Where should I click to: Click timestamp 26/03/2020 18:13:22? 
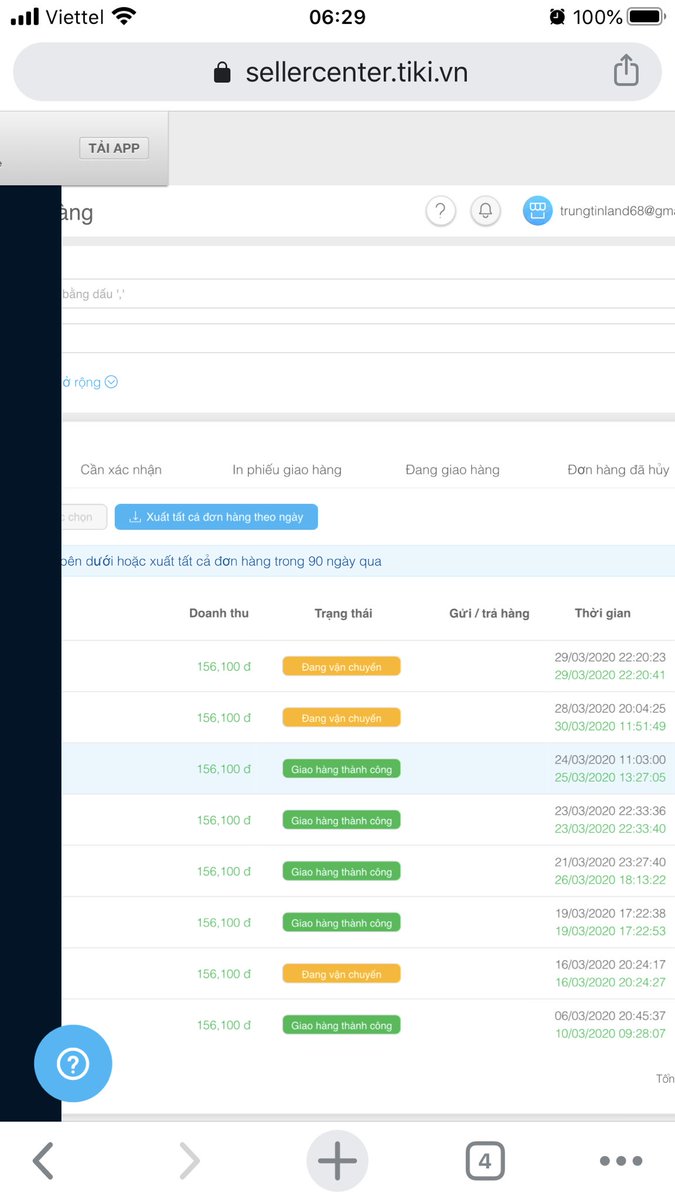610,880
